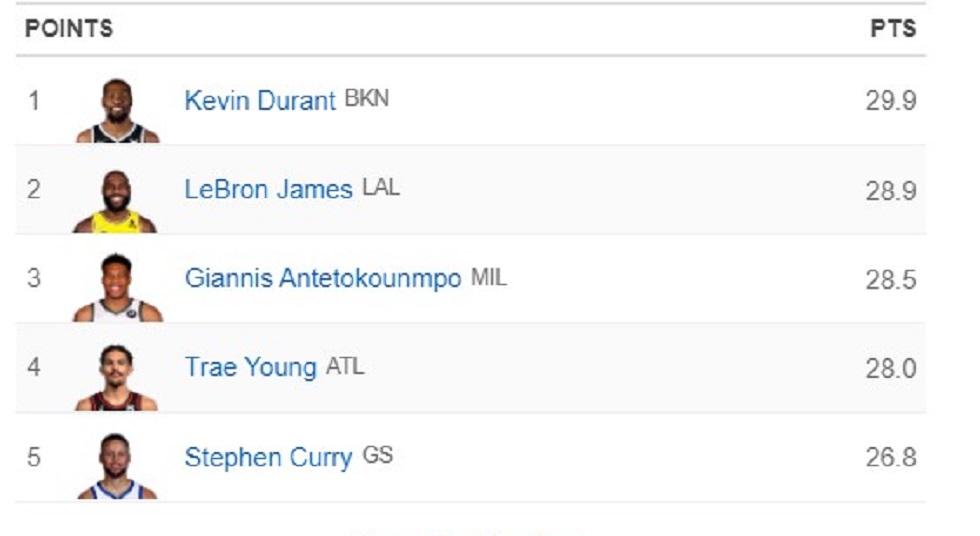Select the BKN team abbreviation
Image resolution: width=980 pixels, height=536 pixels.
click(x=367, y=99)
